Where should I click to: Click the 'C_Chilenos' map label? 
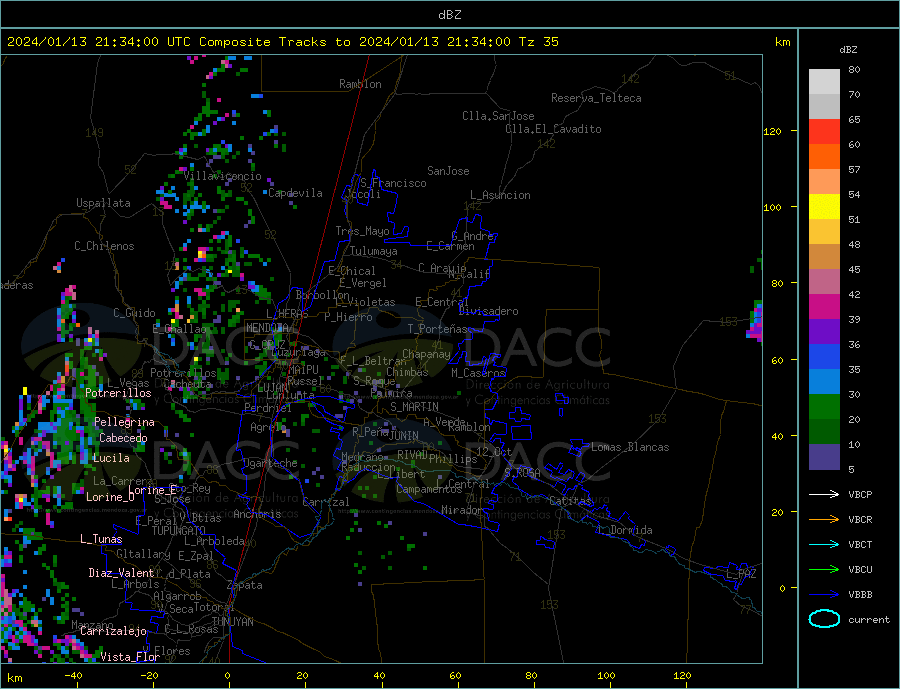(x=104, y=246)
